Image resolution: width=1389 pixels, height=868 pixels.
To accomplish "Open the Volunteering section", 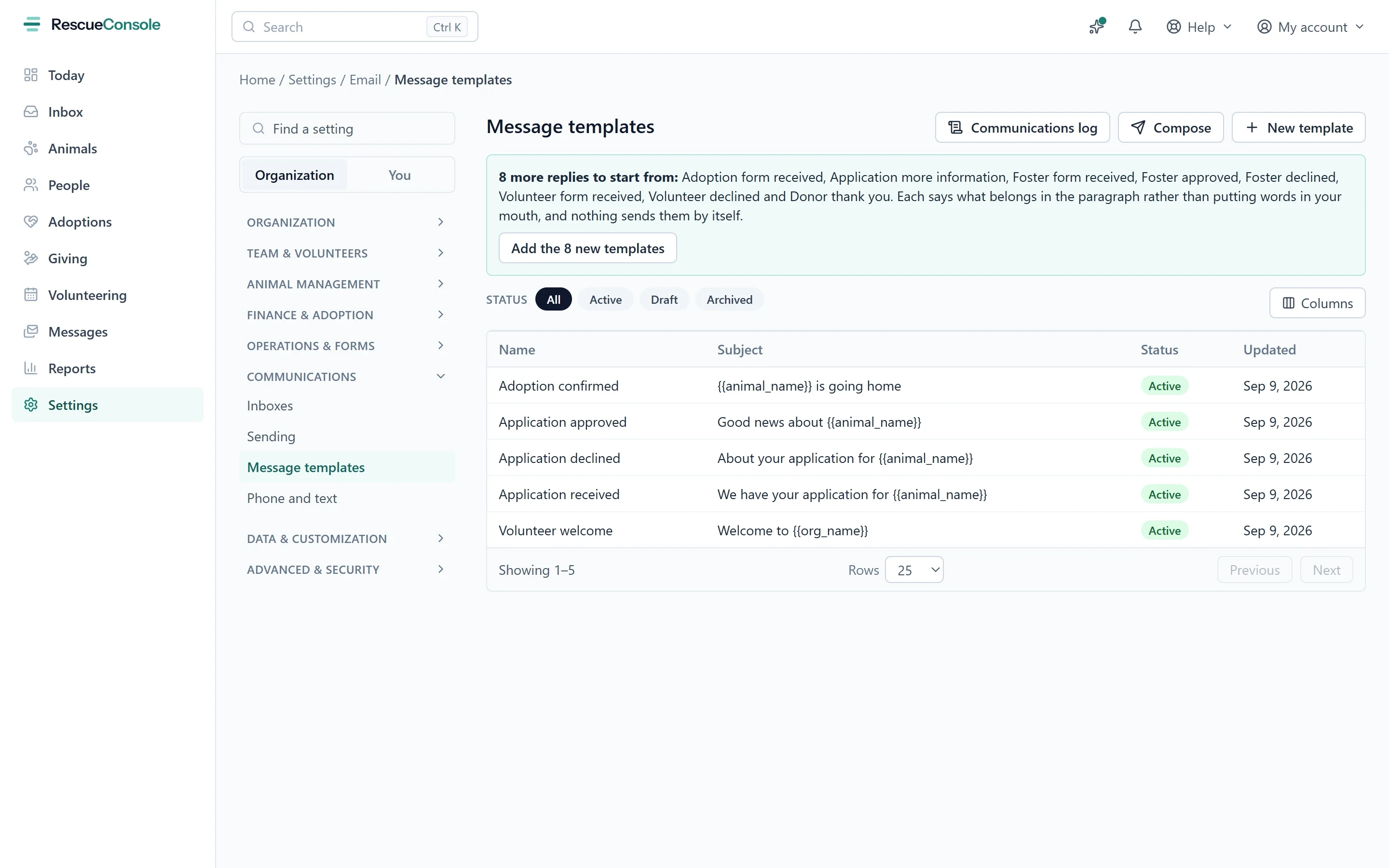I will [108, 295].
